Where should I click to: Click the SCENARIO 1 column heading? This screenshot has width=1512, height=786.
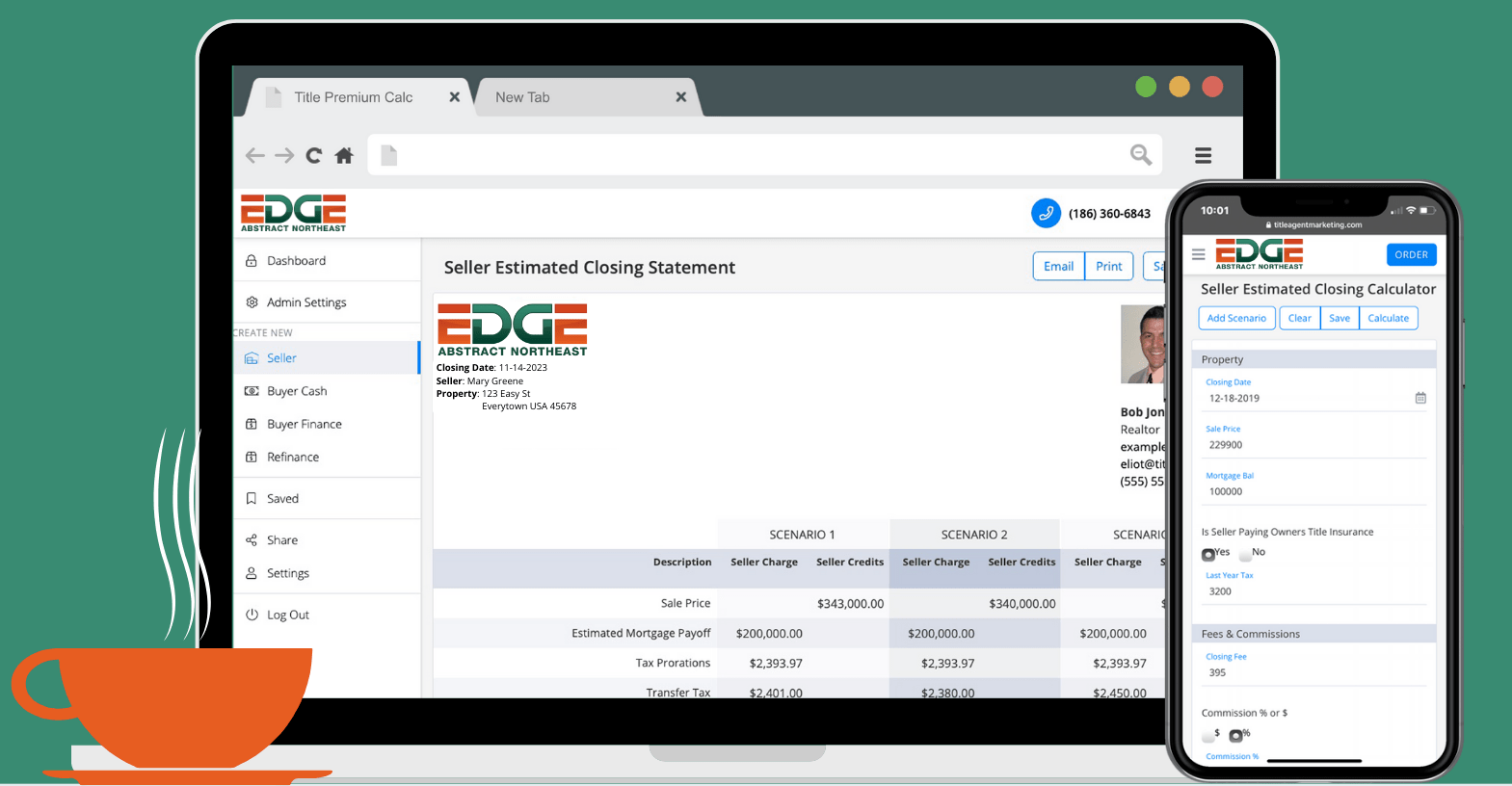tap(802, 535)
